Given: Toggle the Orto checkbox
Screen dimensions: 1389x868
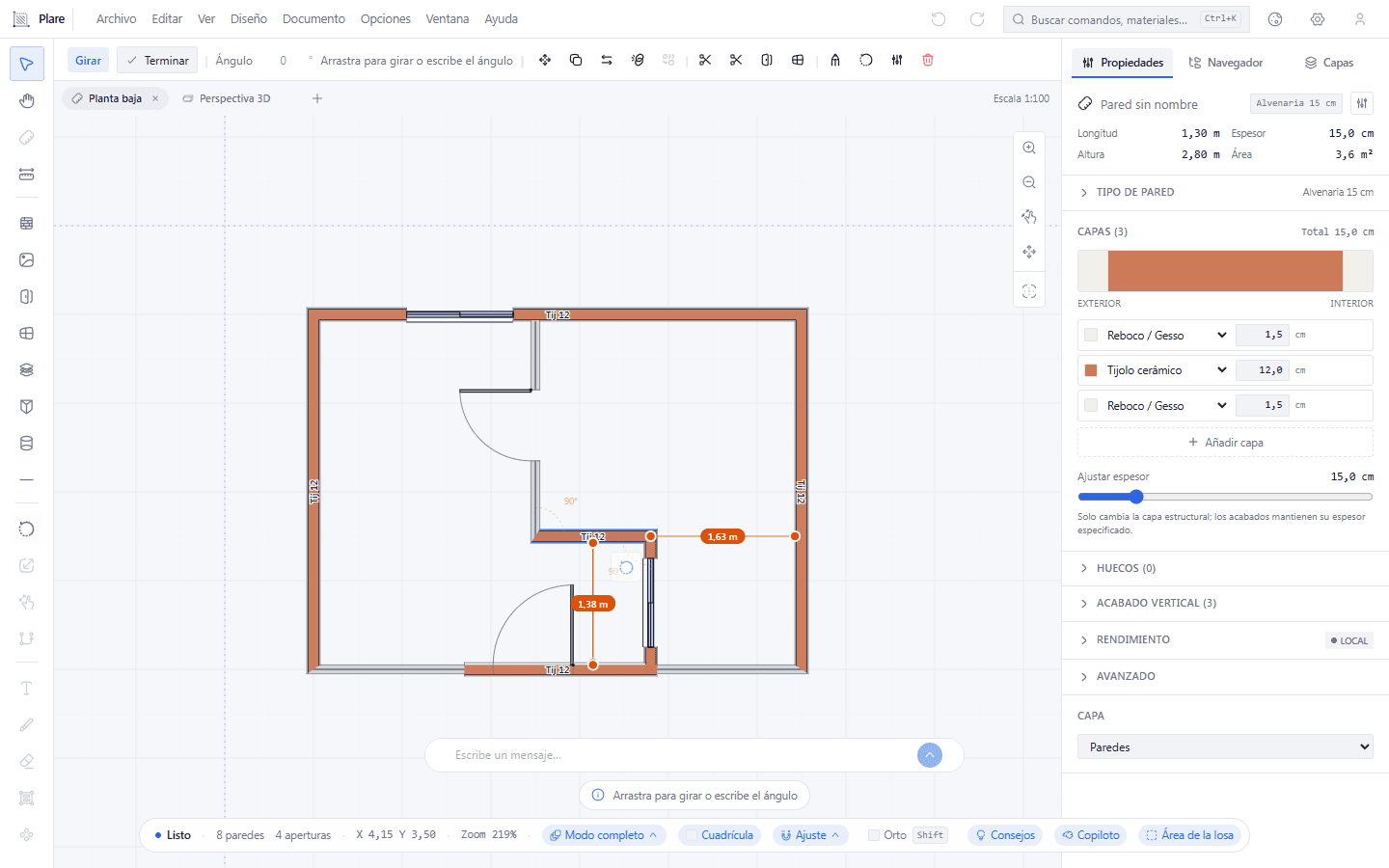Looking at the screenshot, I should click(874, 835).
